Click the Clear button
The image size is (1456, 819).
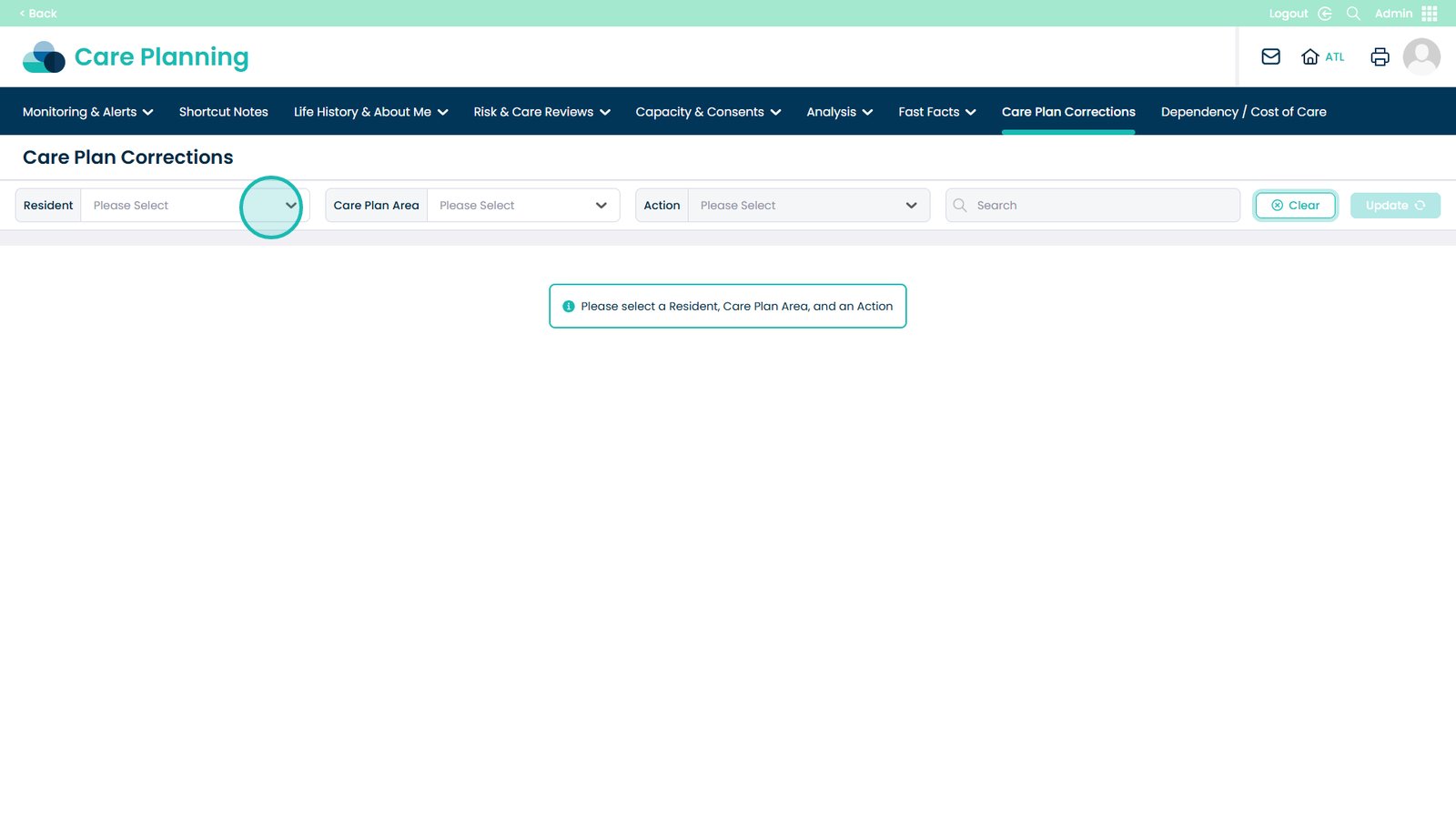click(1295, 206)
